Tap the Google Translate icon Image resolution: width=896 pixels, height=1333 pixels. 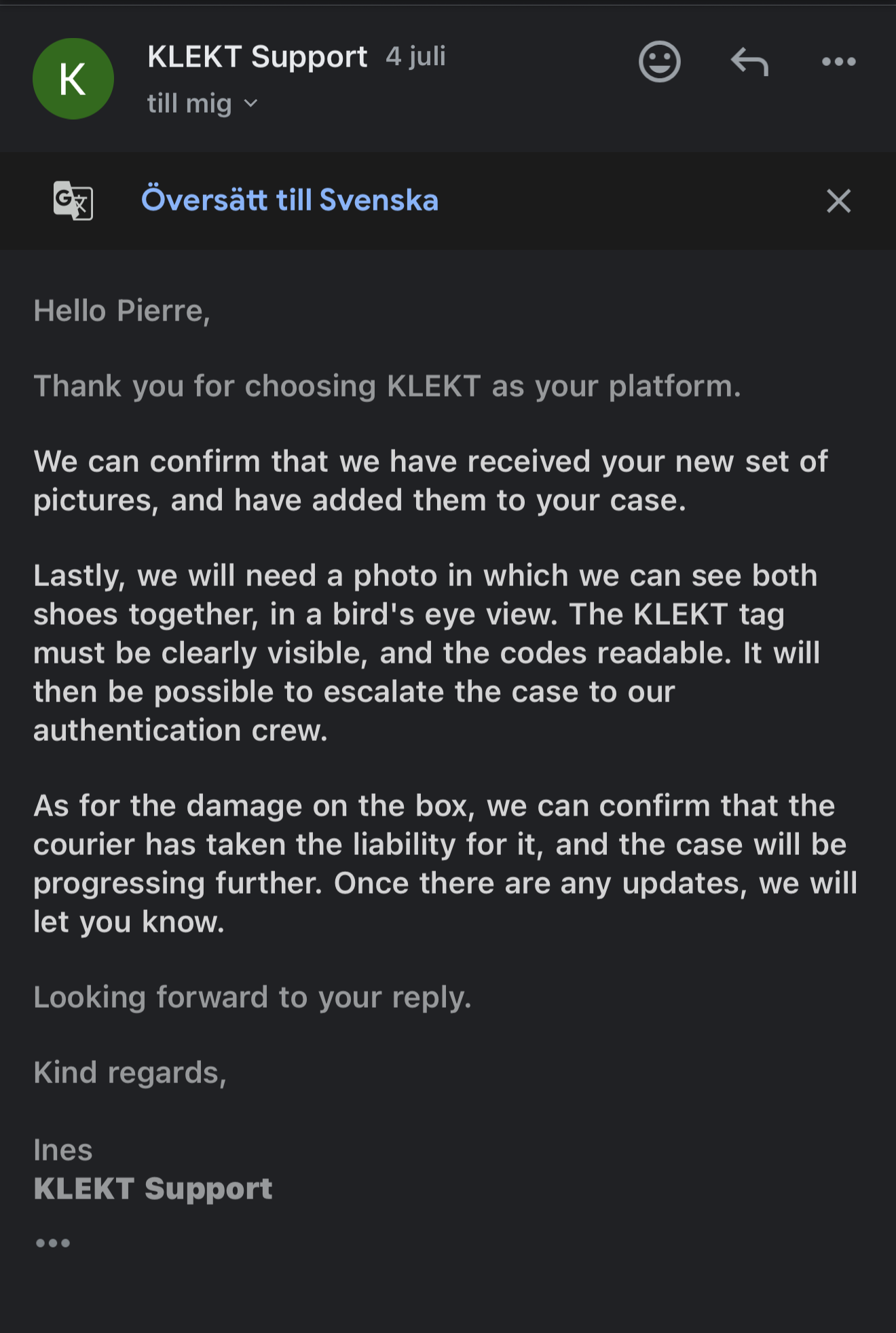click(73, 200)
